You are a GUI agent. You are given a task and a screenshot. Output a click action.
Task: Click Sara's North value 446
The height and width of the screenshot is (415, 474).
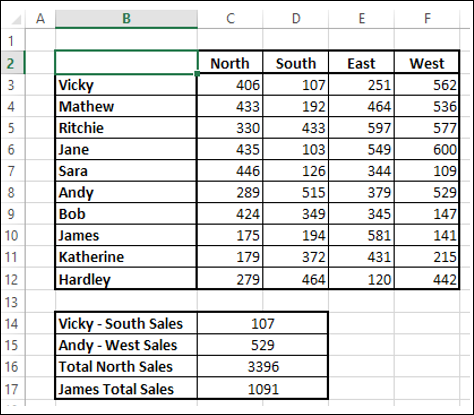(230, 171)
